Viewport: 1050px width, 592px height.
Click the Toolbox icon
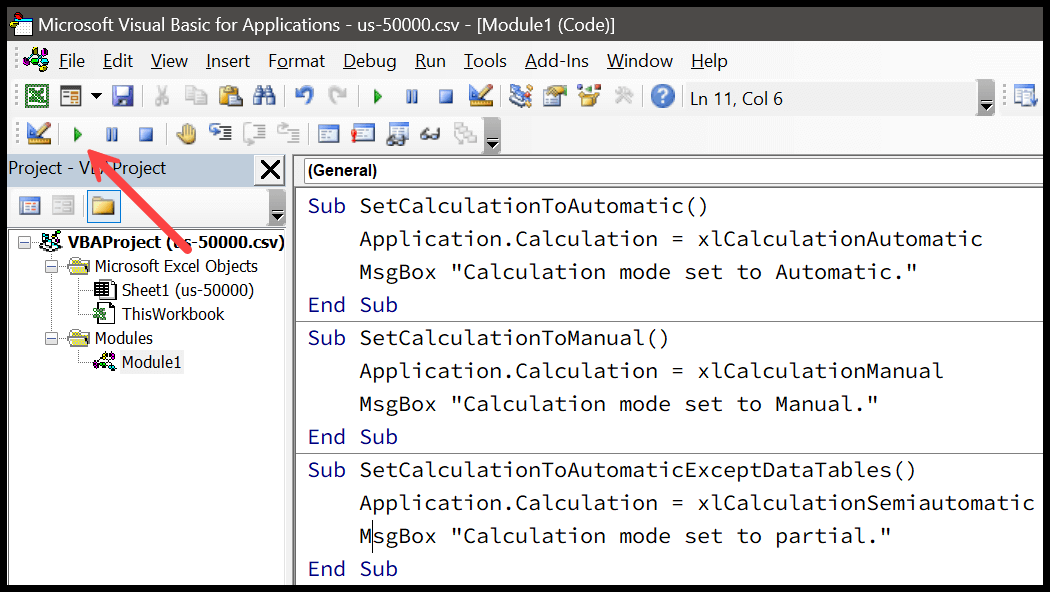[623, 96]
